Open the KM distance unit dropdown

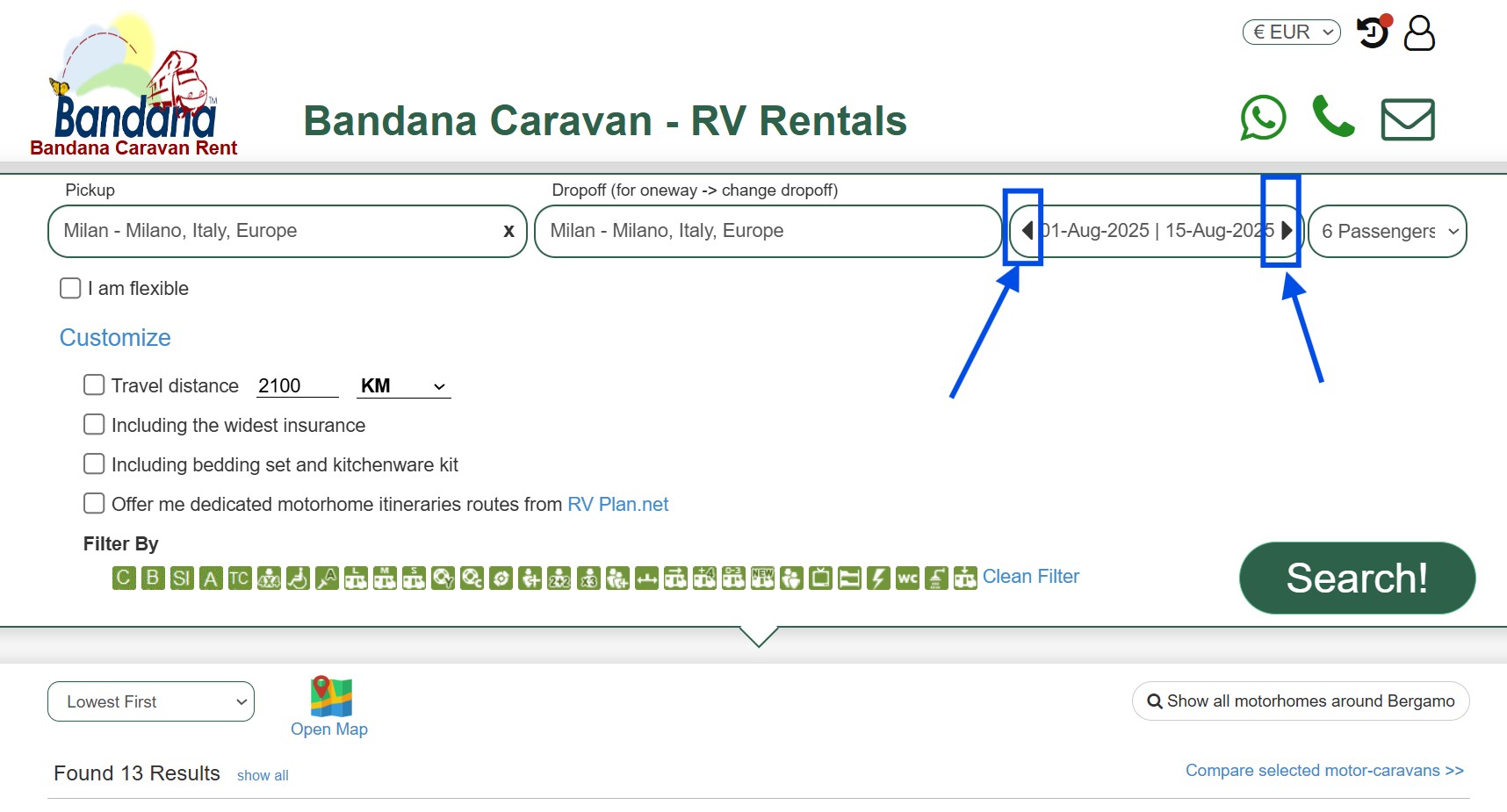point(404,385)
